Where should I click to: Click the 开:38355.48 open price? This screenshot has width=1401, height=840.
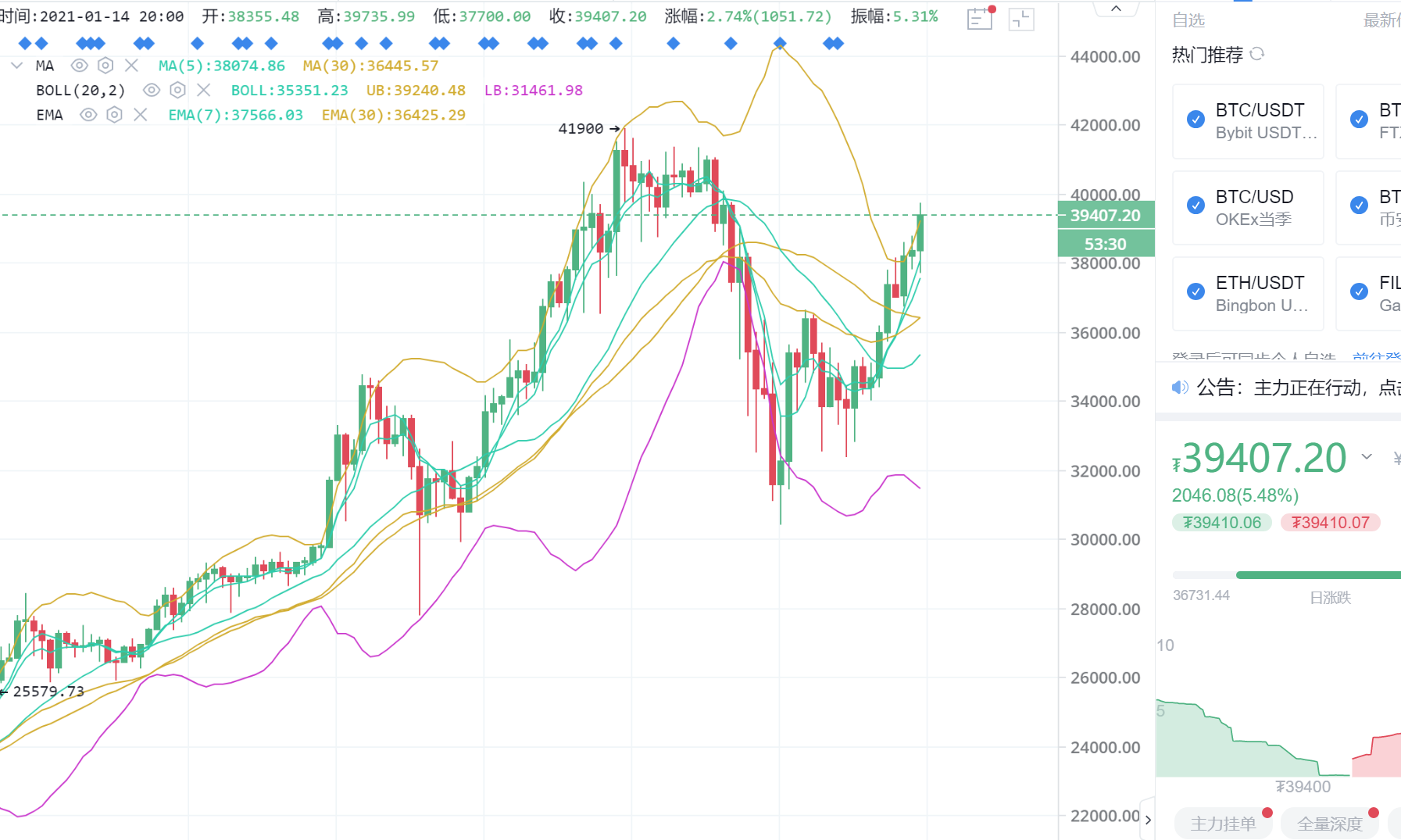pos(250,16)
